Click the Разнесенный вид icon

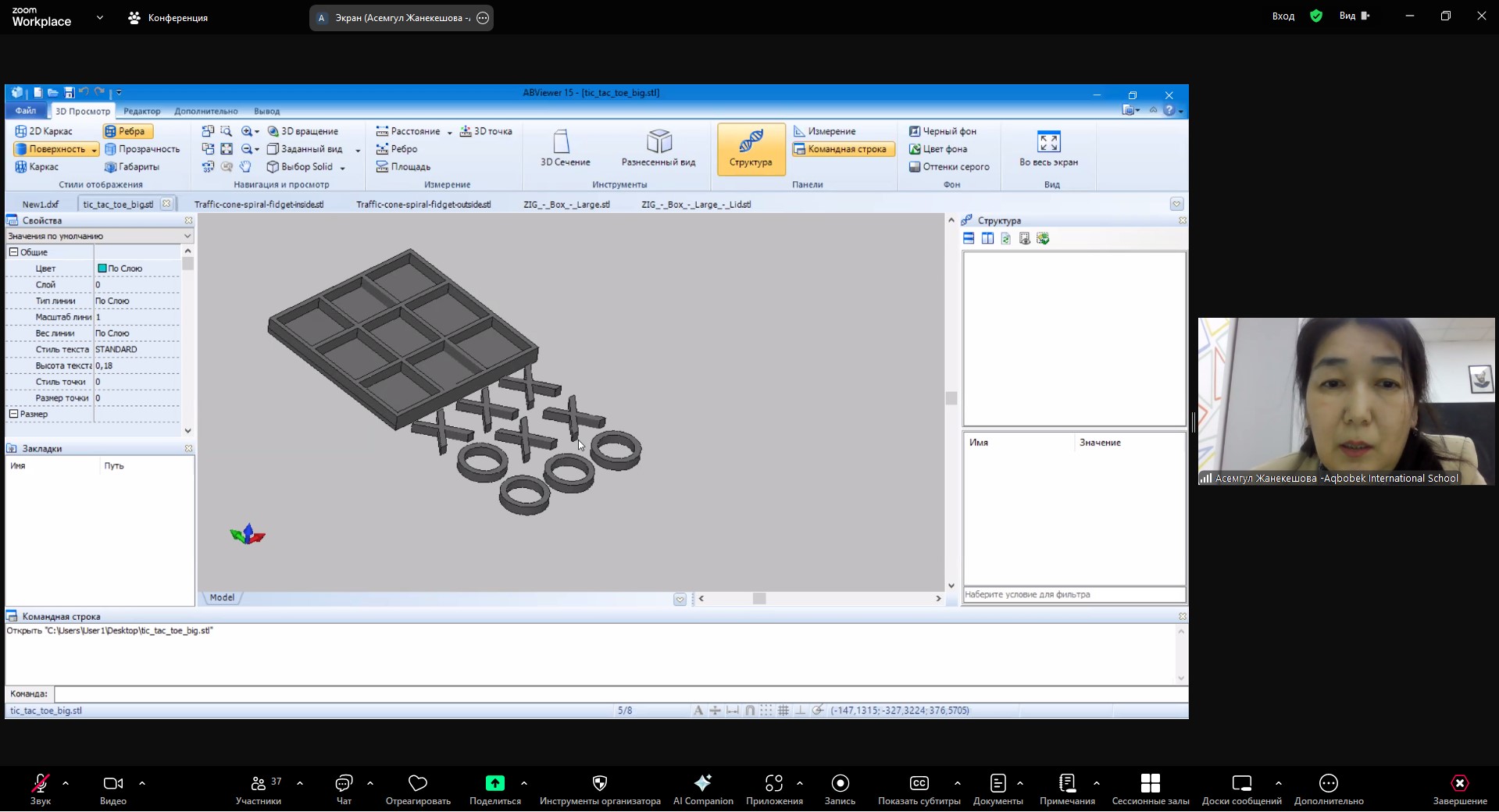point(658,148)
